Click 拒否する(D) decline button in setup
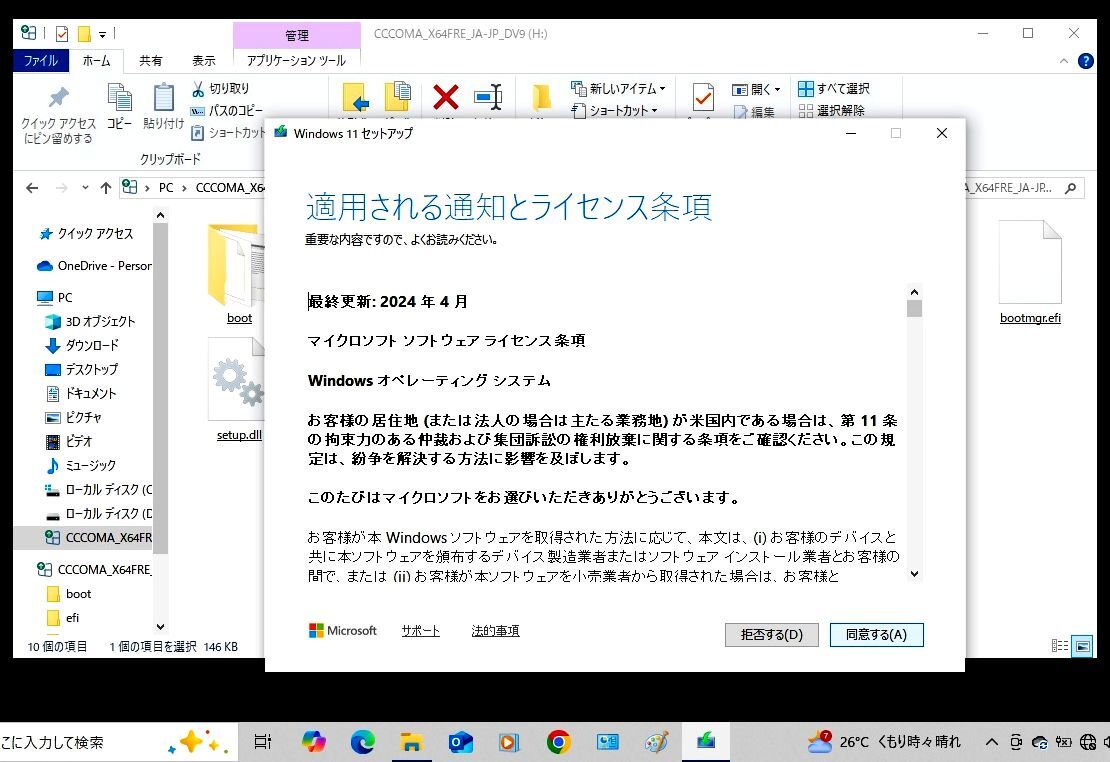This screenshot has width=1110, height=762. 772,635
